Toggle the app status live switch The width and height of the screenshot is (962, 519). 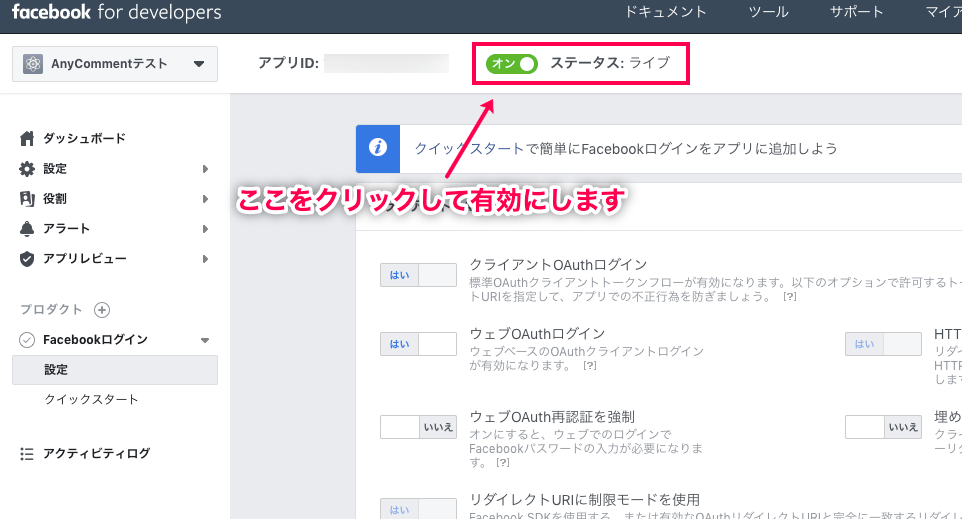tap(512, 63)
